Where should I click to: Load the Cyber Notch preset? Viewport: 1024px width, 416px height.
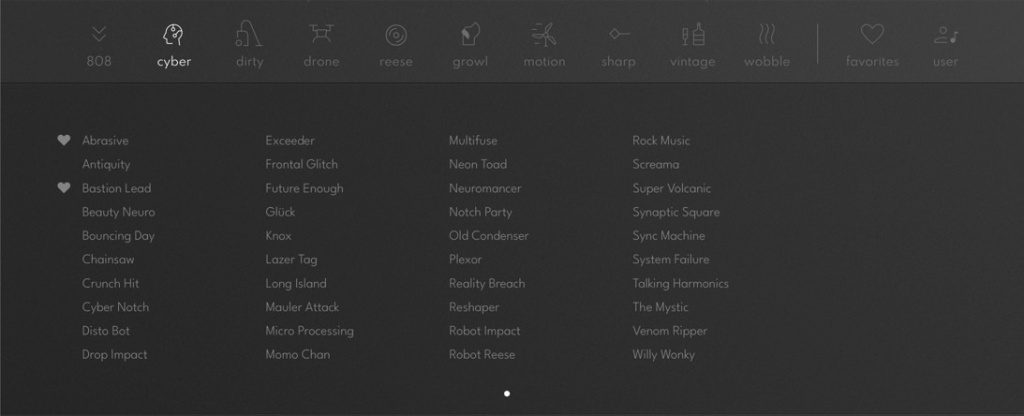tap(116, 307)
